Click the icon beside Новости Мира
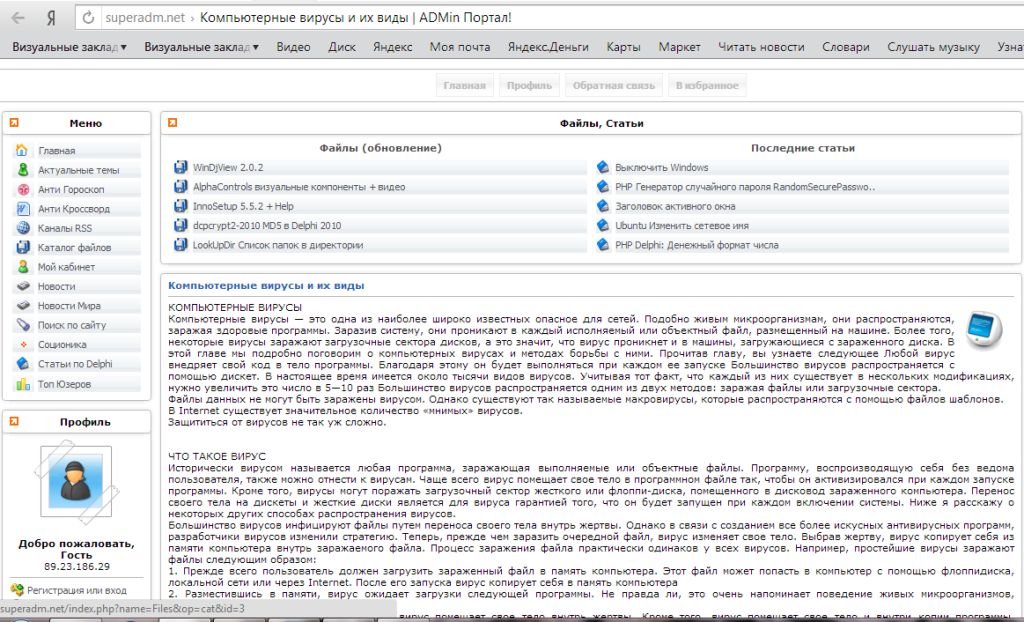This screenshot has height=622, width=1024. (x=23, y=305)
